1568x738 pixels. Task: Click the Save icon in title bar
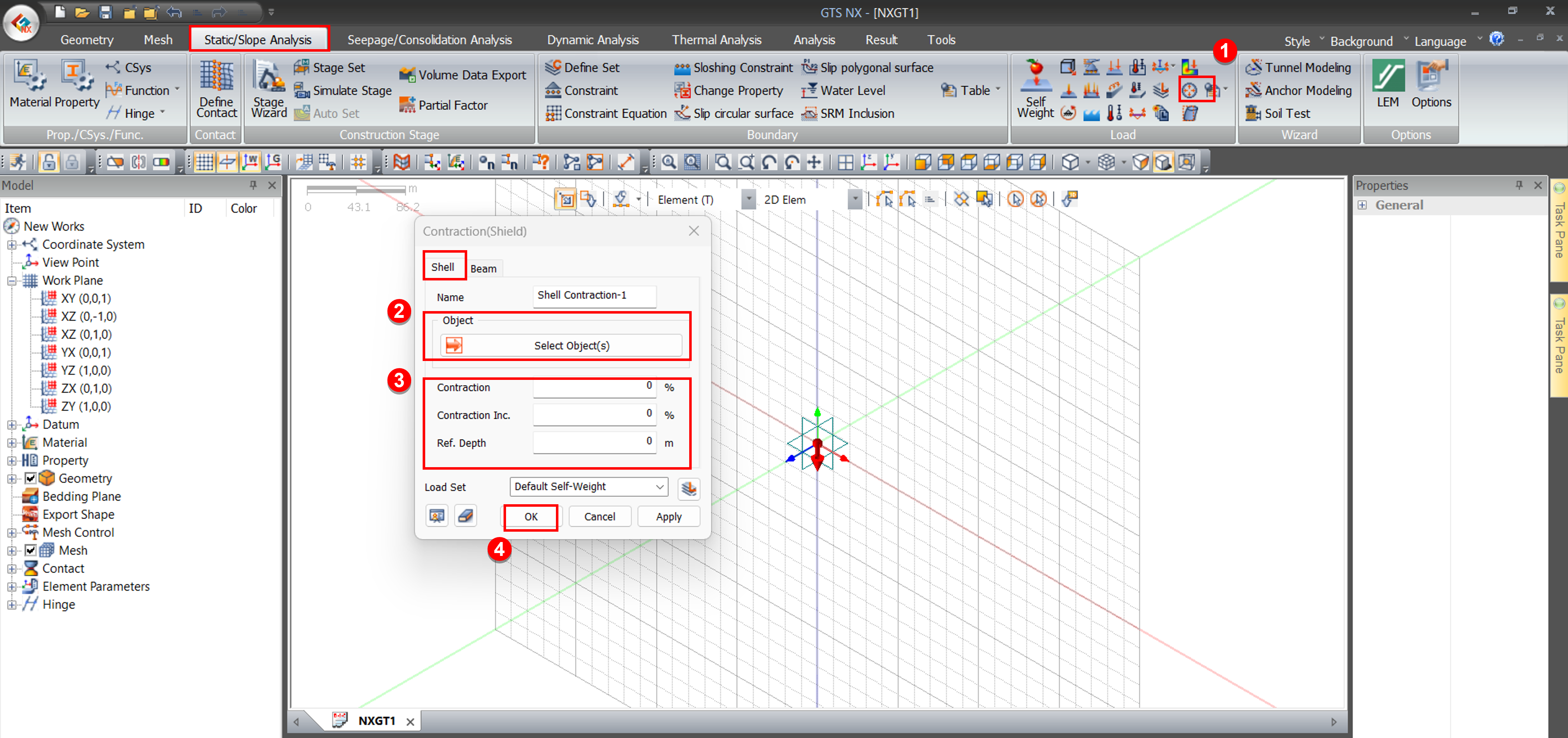(106, 12)
